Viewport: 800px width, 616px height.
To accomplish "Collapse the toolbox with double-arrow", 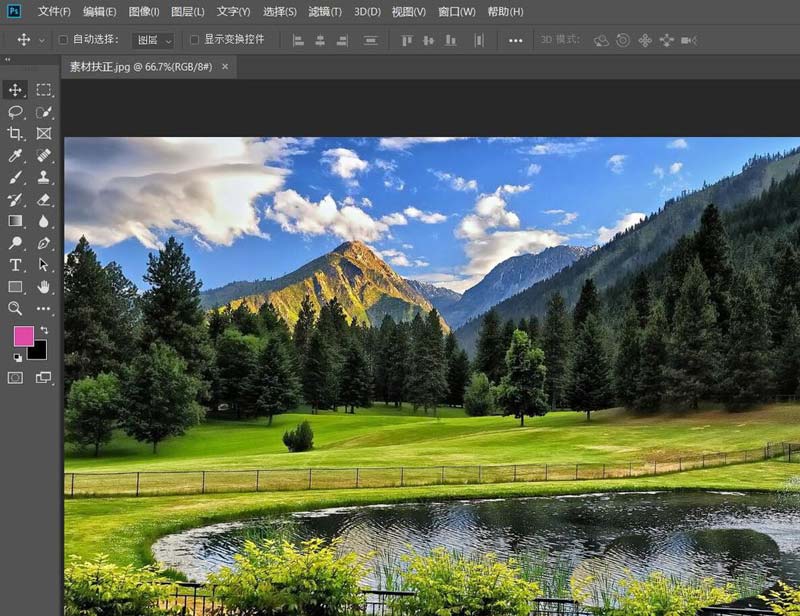I will [x=8, y=60].
